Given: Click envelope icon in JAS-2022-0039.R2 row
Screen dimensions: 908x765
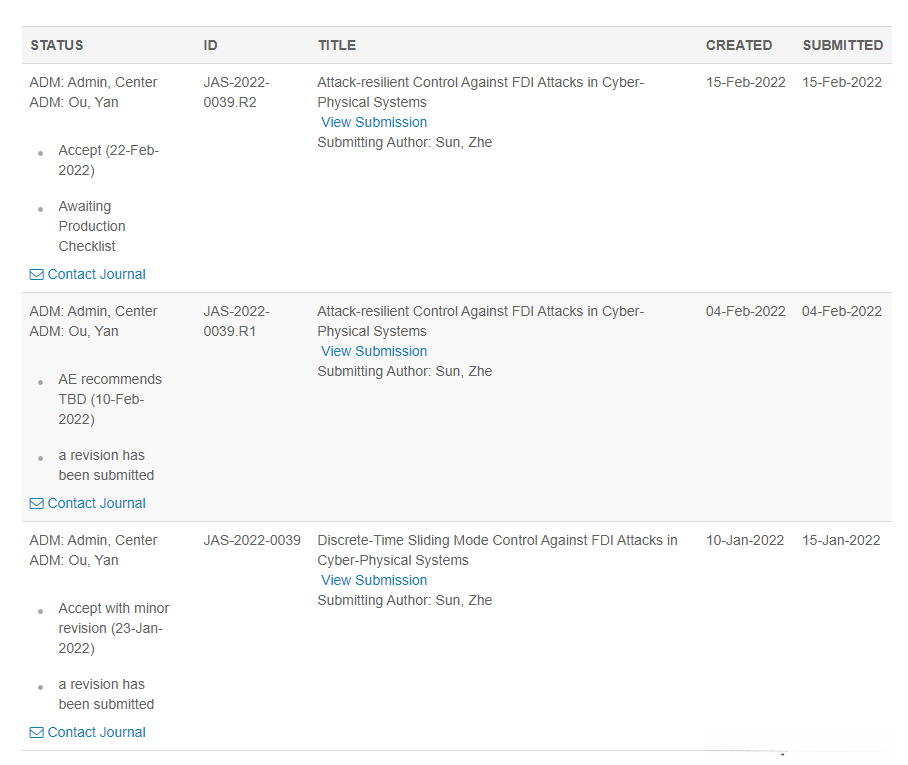Looking at the screenshot, I should (37, 274).
